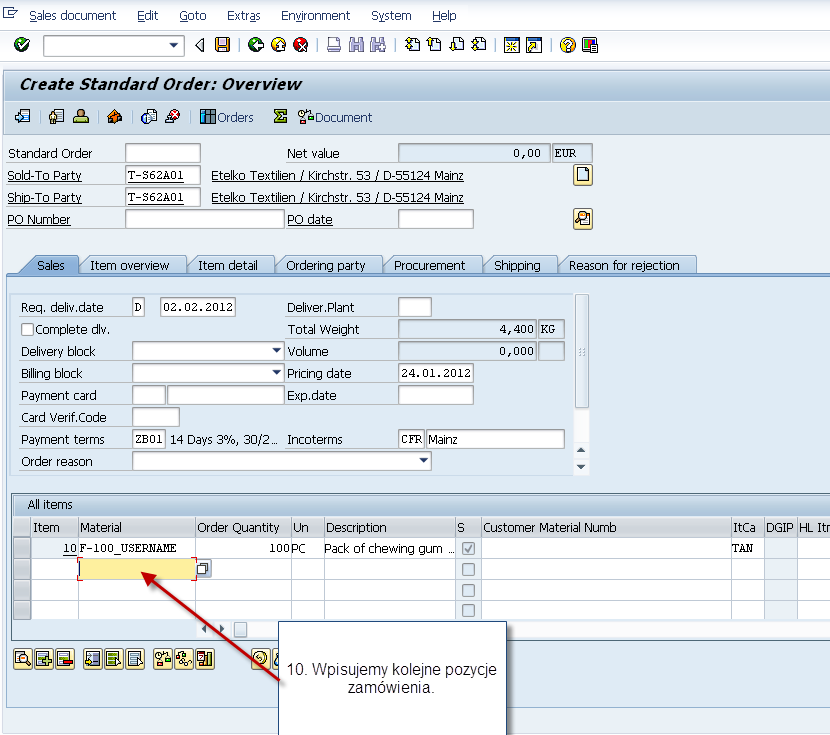The width and height of the screenshot is (830, 735).
Task: Toggle the S checkbox in second item row
Action: click(x=468, y=569)
